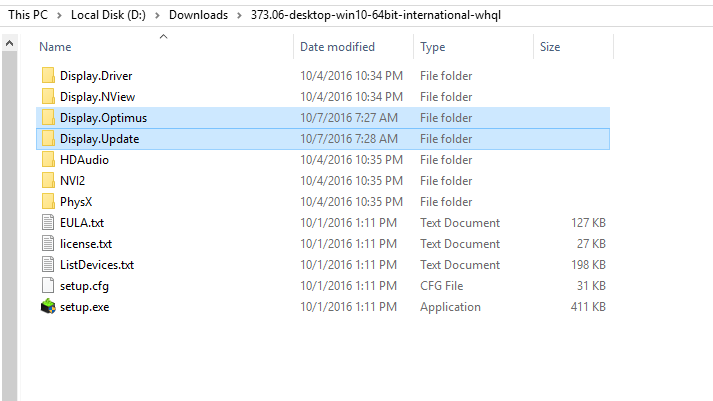Click the Display.Update folder icon
713x401 pixels.
[48, 138]
